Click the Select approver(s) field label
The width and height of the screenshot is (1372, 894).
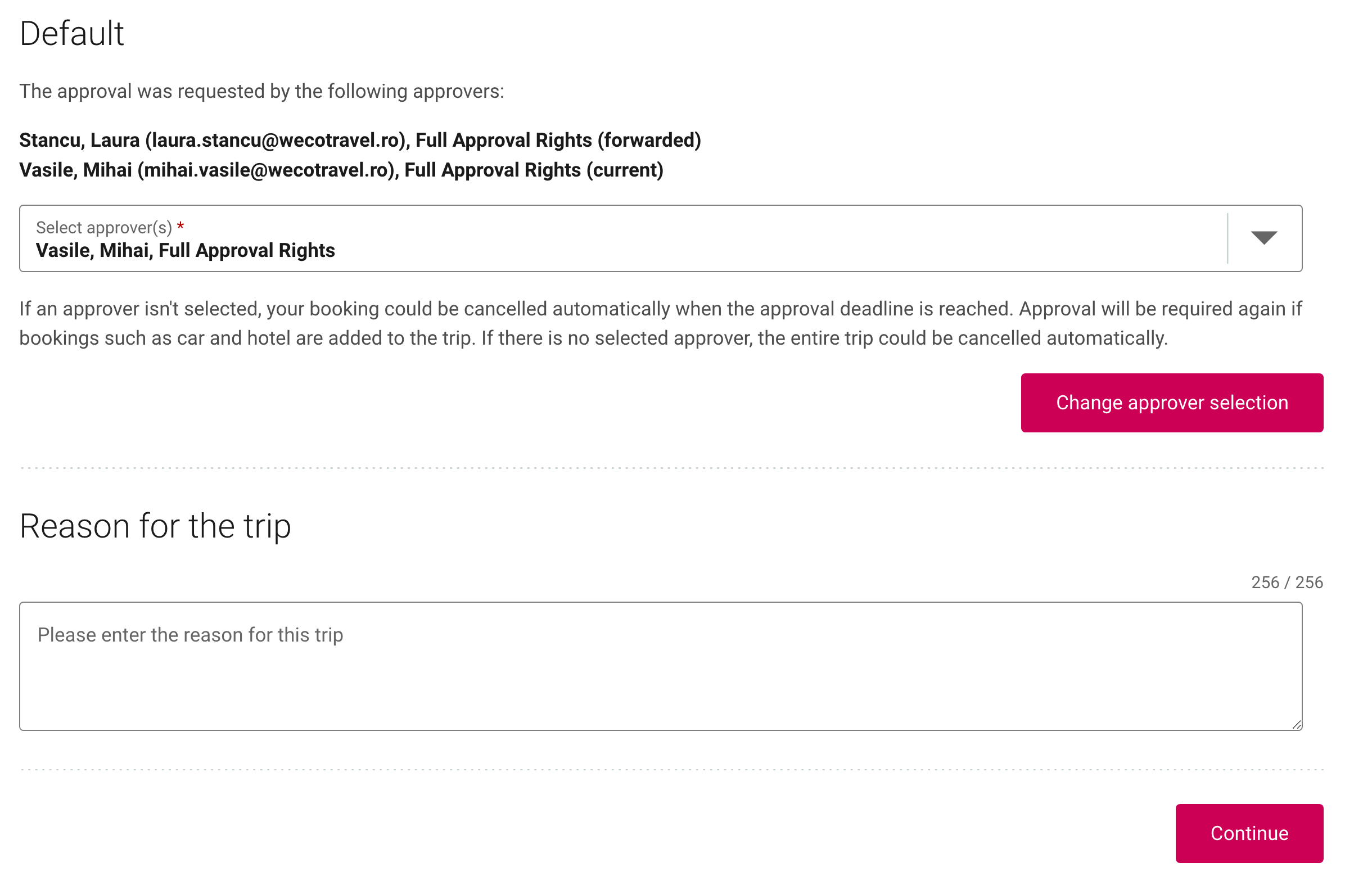click(x=104, y=228)
